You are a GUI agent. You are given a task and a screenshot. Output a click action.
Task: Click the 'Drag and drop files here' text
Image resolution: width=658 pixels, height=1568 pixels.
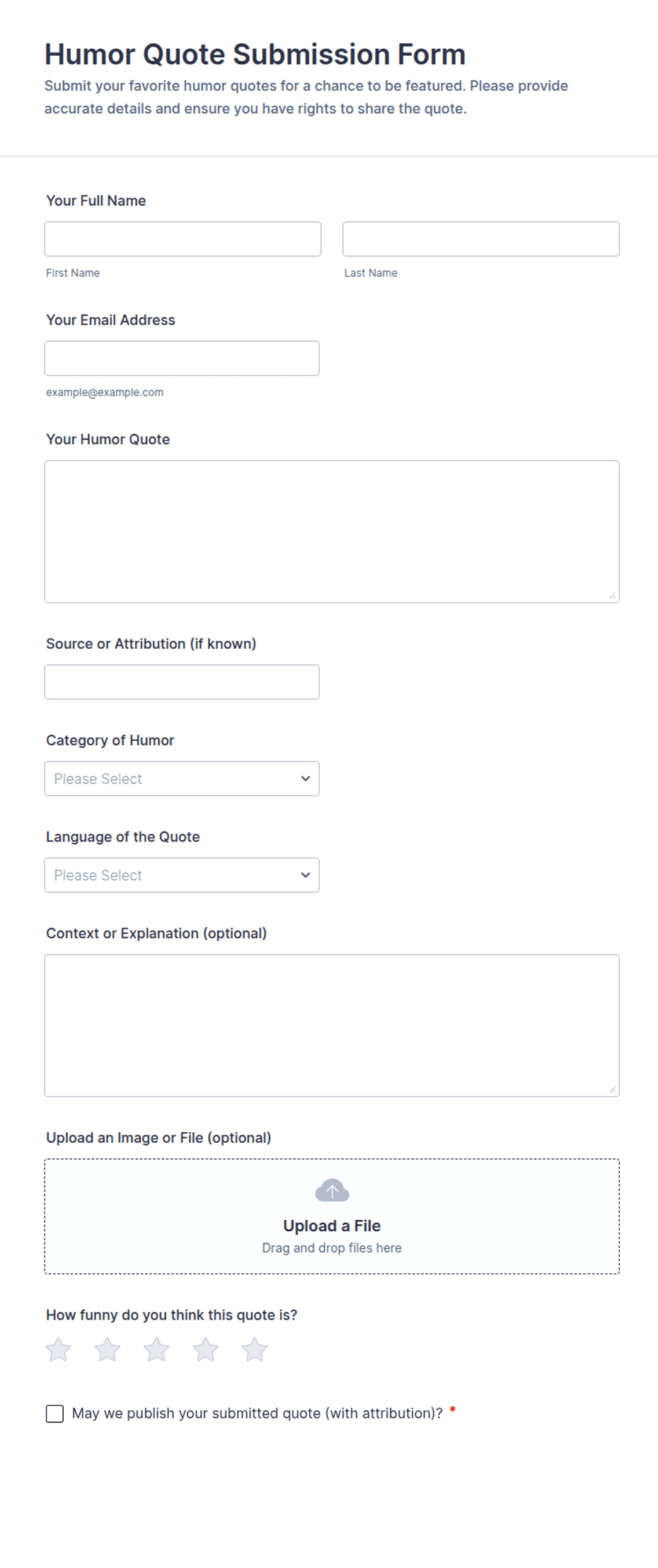pyautogui.click(x=332, y=1247)
